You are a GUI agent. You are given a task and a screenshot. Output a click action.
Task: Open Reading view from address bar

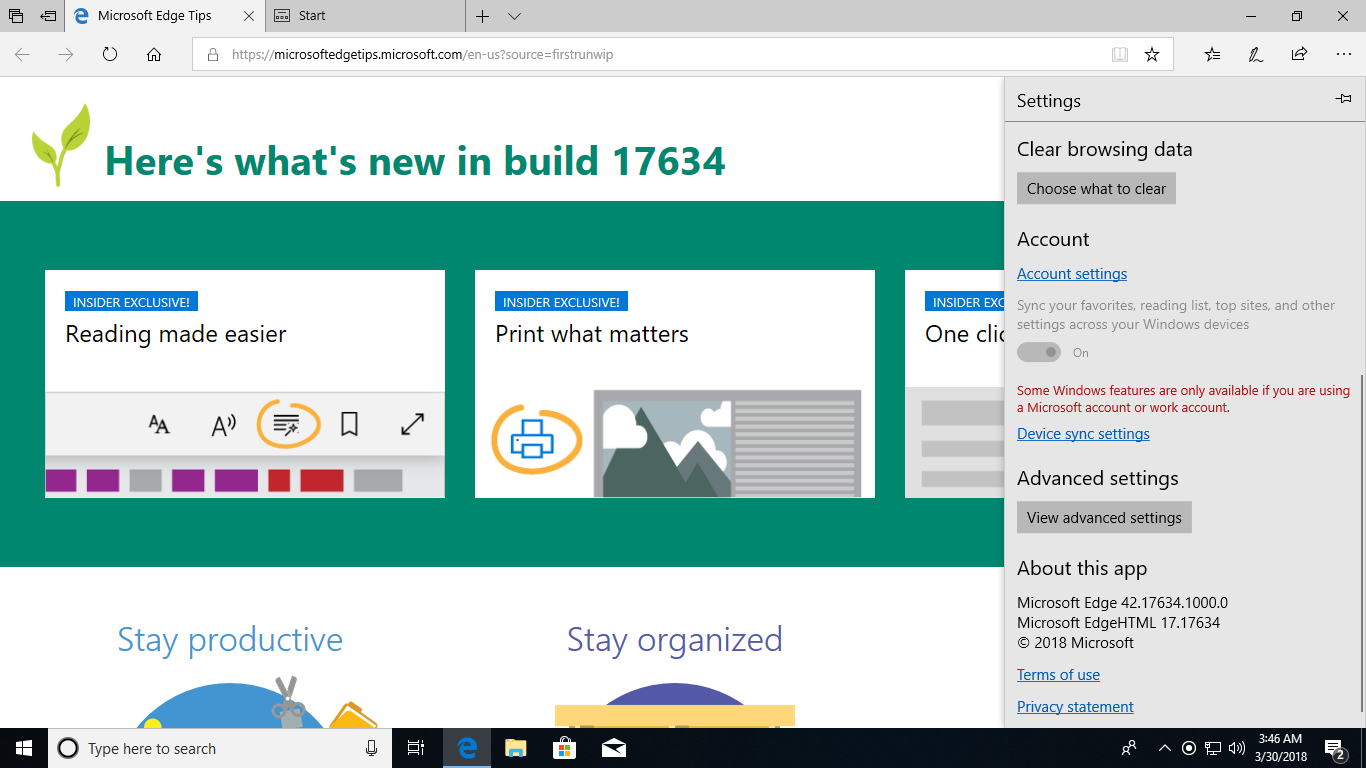pyautogui.click(x=1120, y=55)
